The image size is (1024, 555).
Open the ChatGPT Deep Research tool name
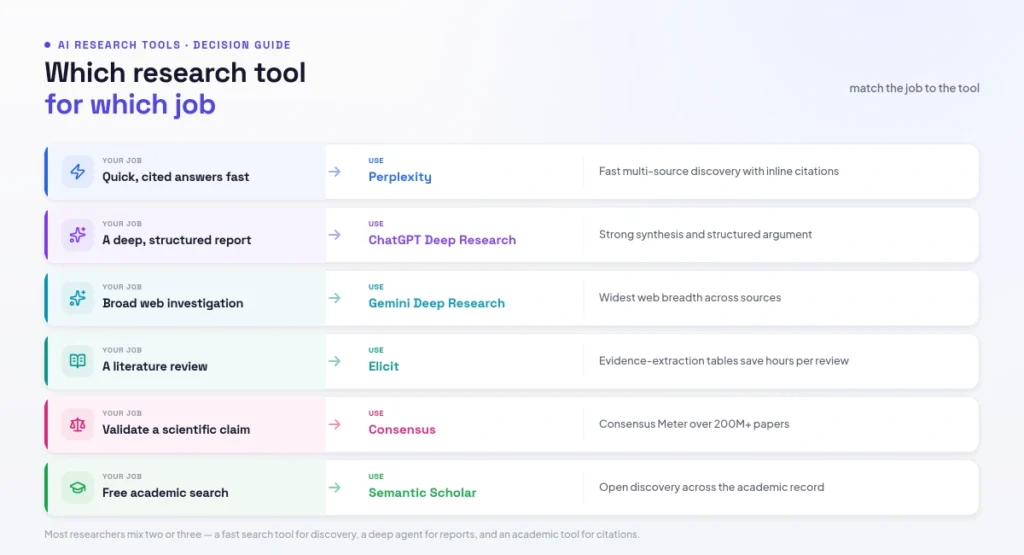pos(442,240)
